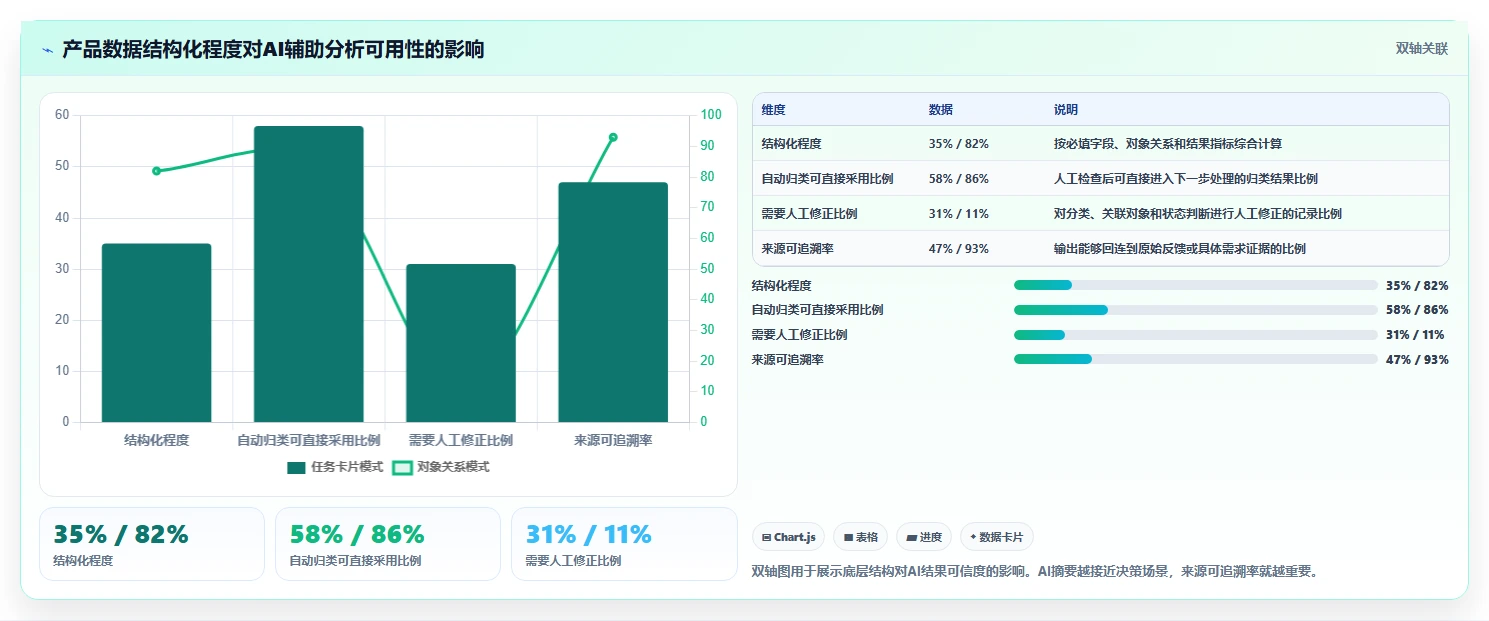Click the line point above the 来源可追溯率 bar

tap(613, 137)
